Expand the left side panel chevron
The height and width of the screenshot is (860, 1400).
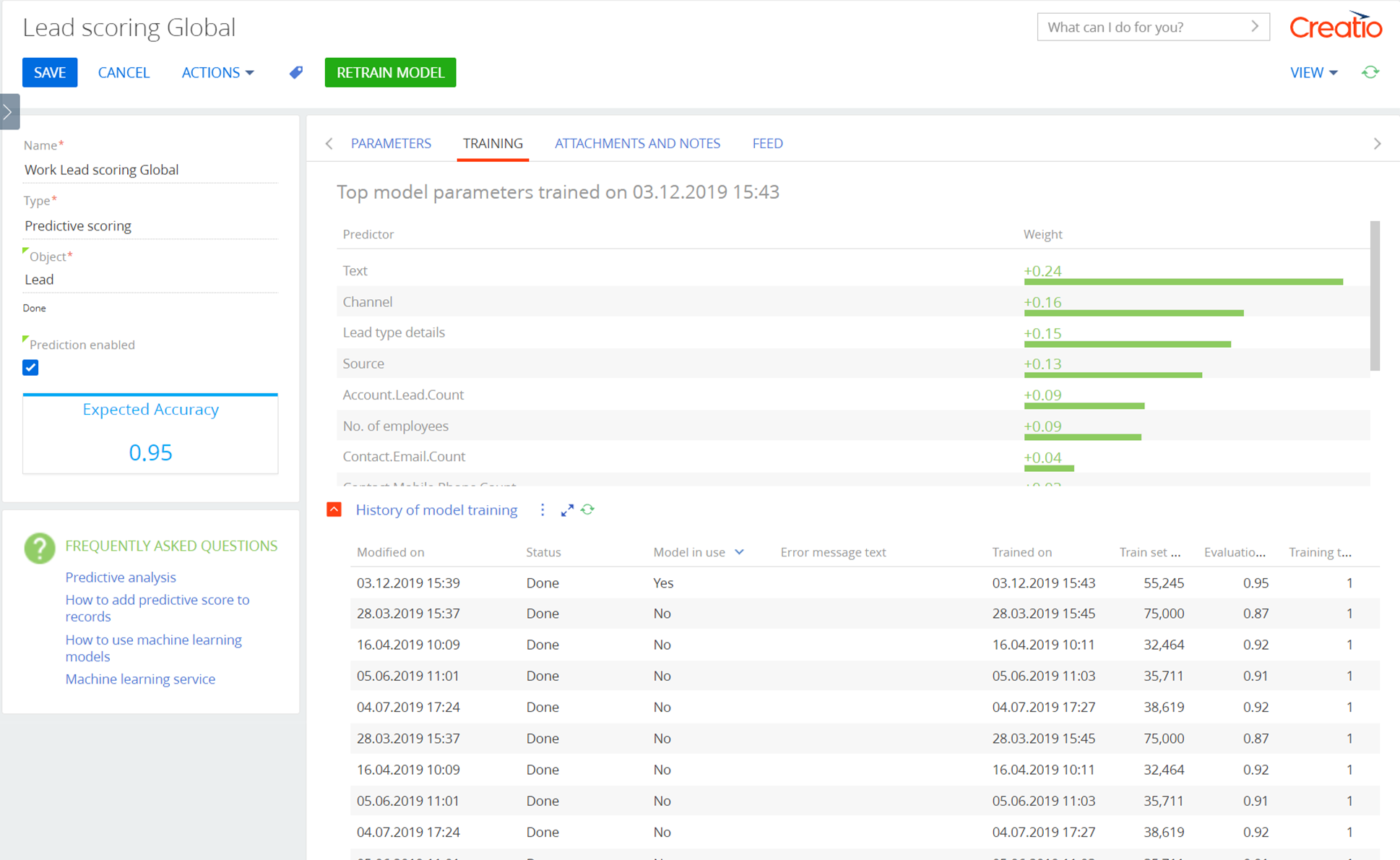coord(9,111)
